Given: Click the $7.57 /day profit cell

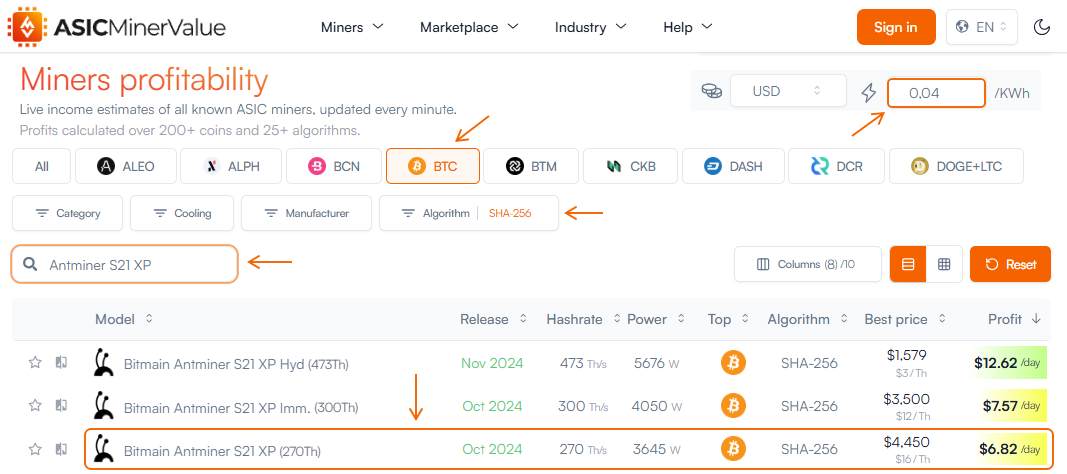Looking at the screenshot, I should point(1010,406).
